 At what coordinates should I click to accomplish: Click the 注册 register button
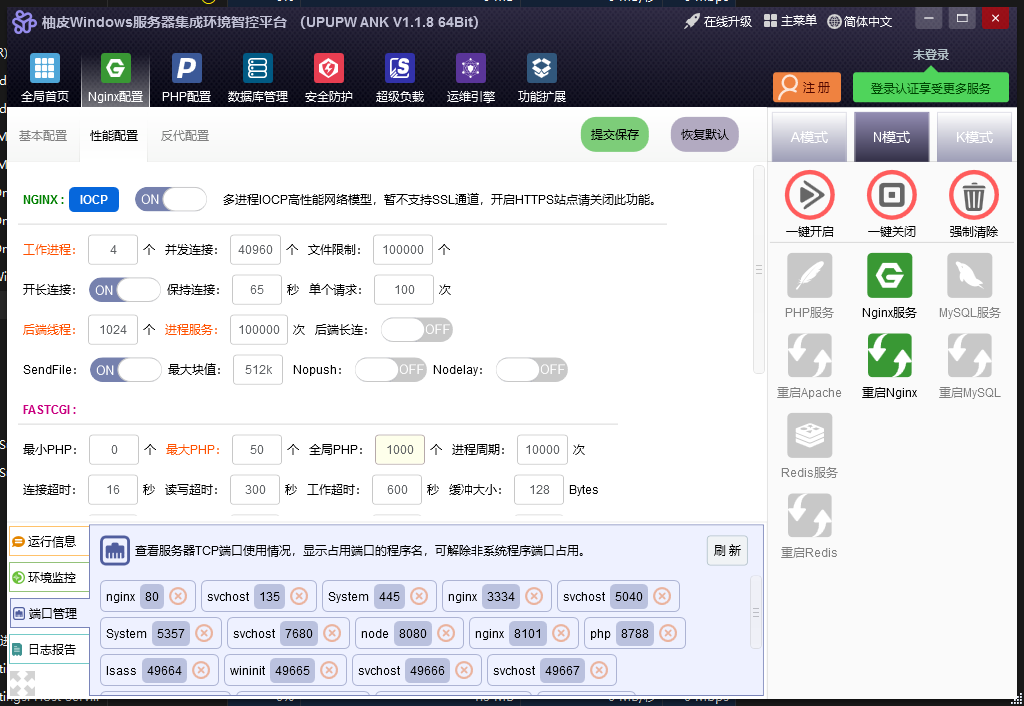point(807,88)
